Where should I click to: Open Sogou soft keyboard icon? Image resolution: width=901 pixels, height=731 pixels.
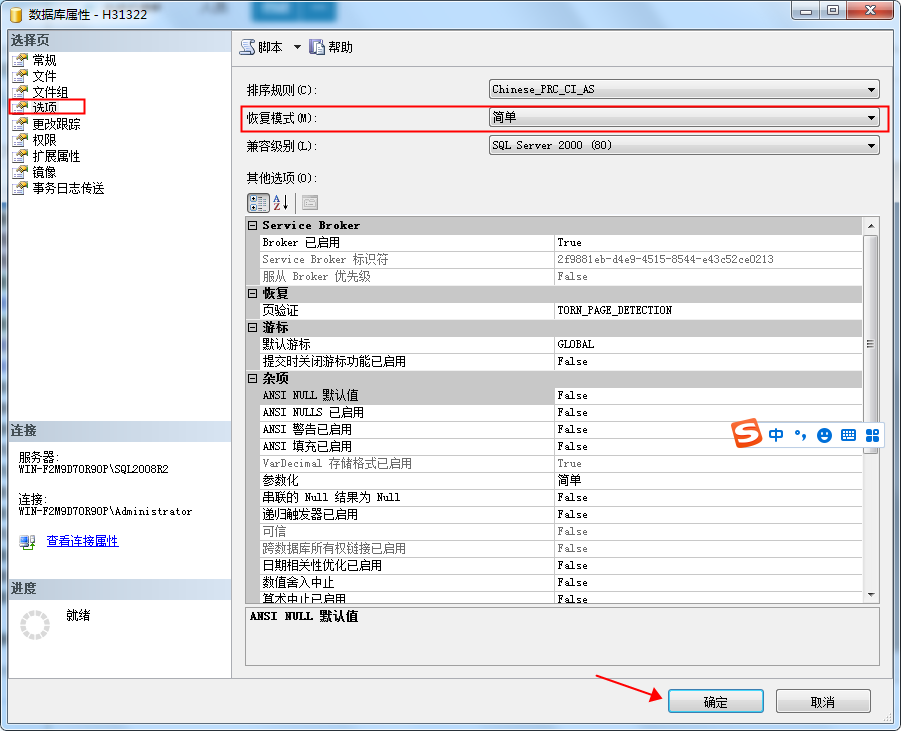pos(848,435)
